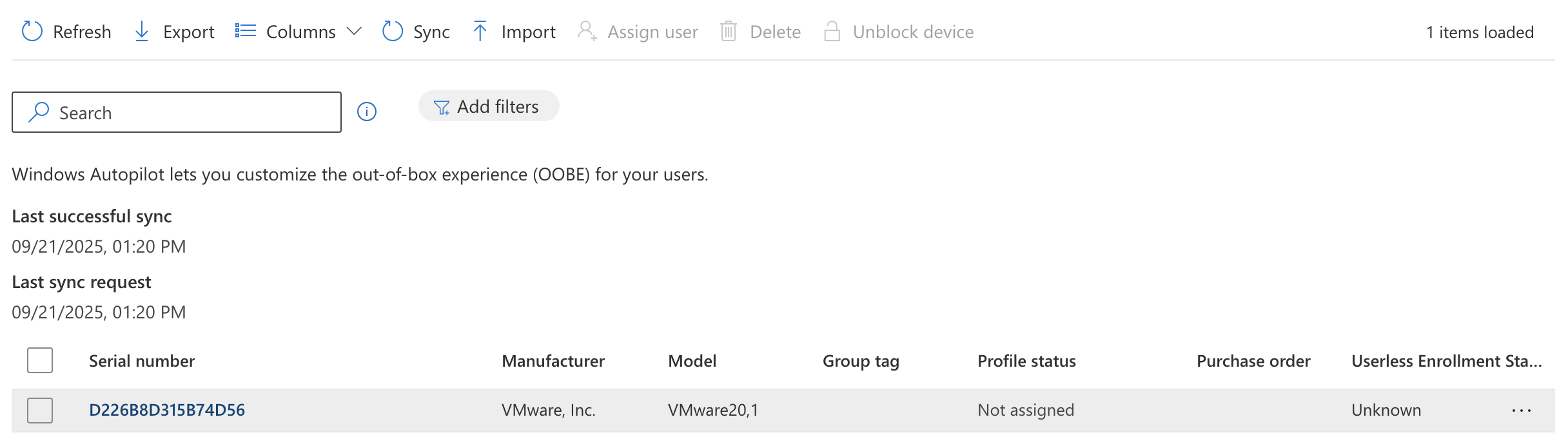Open the row context menu via ellipsis
Screen dimensions: 1568x446
(x=1522, y=410)
